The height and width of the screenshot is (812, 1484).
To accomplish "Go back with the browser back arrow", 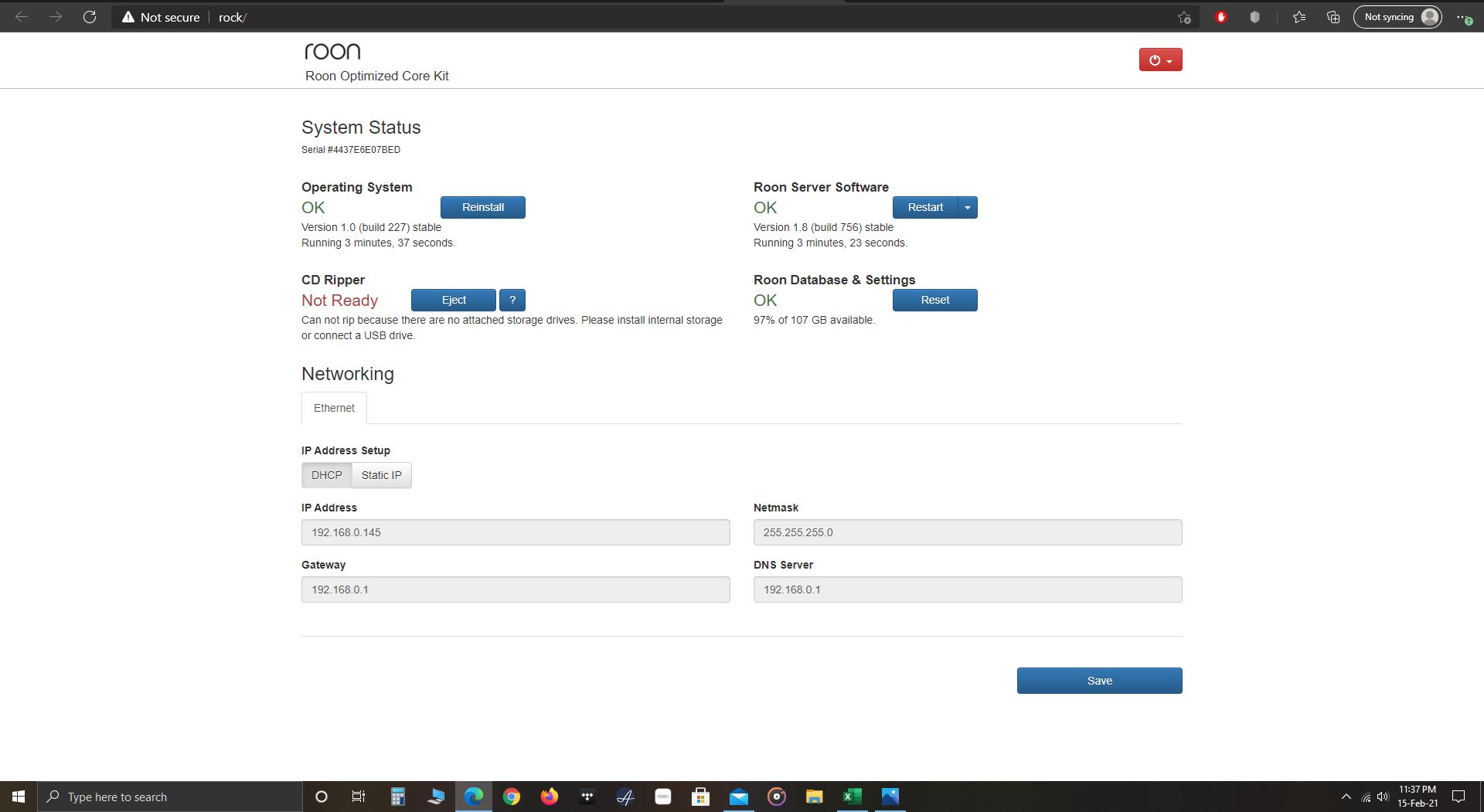I will point(22,17).
